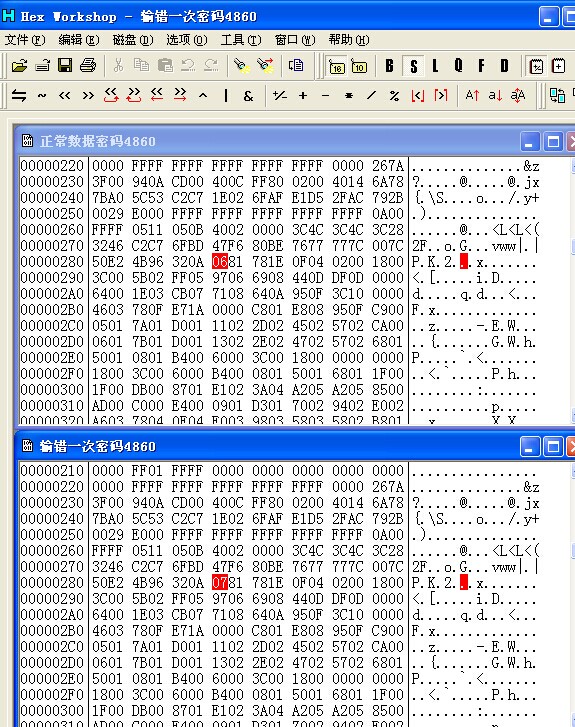575x727 pixels.
Task: Open the 工具(T) menu
Action: [241, 40]
